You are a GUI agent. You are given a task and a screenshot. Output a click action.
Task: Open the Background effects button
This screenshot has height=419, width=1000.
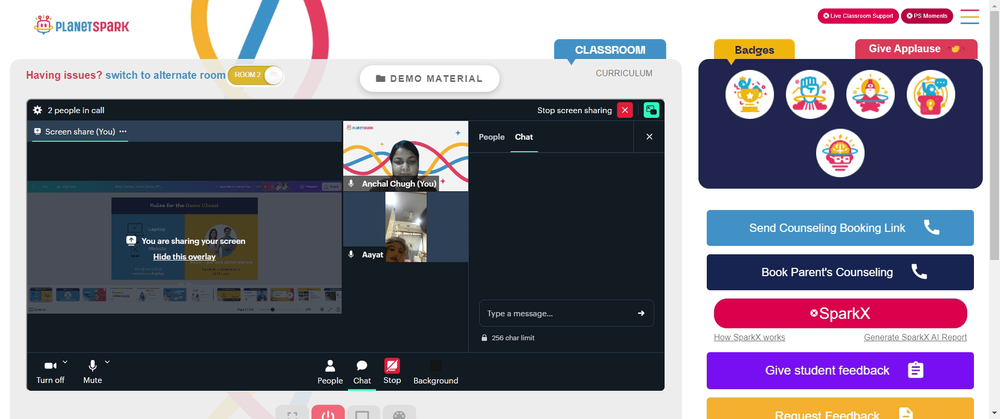coord(436,372)
